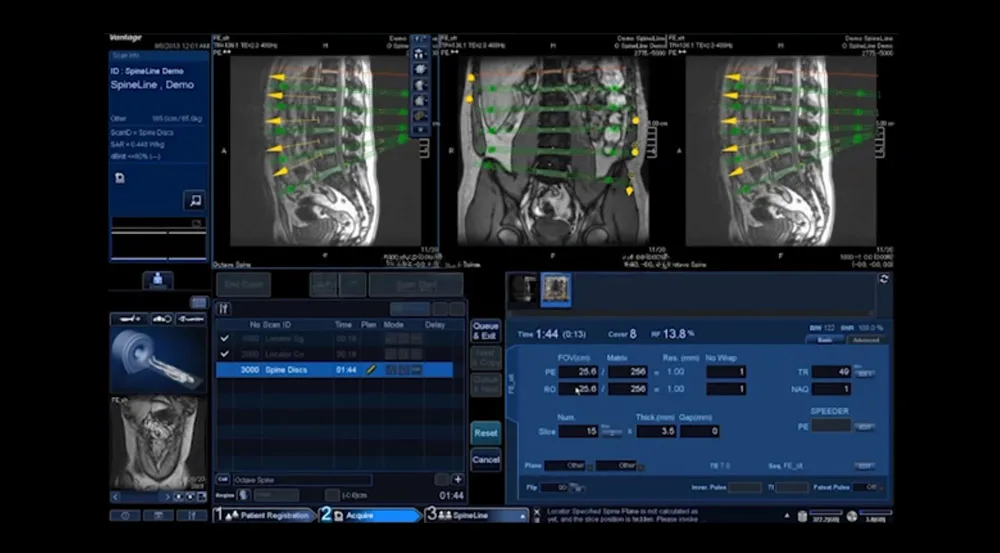Click the Gap (mm) field showing 0
Screen dimensions: 1000x553
700,431
